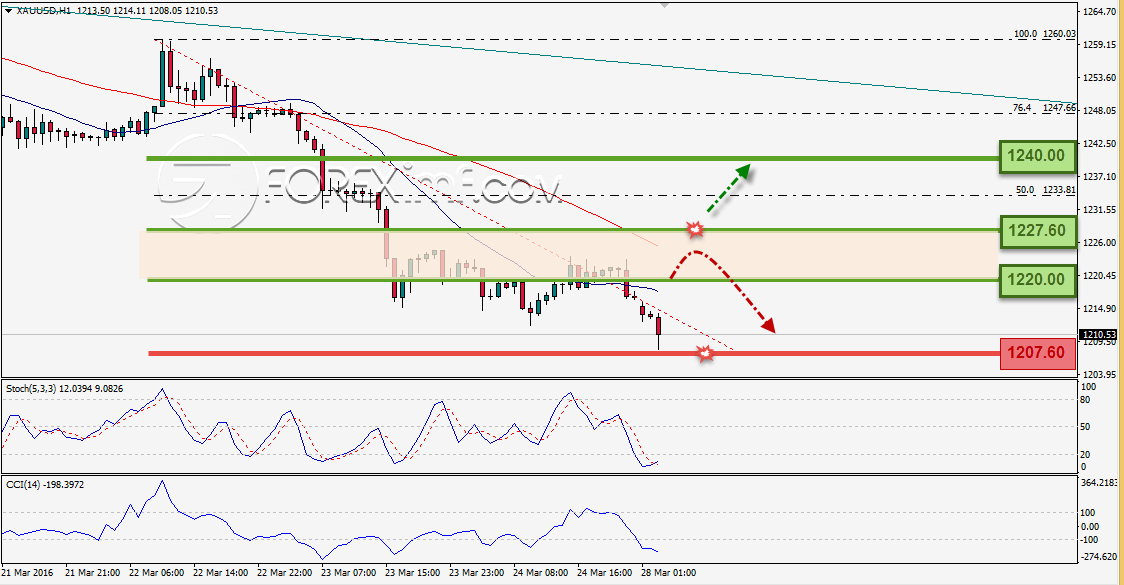
Task: Select the Fibonacci label 76.4 1247.66
Action: point(1044,108)
